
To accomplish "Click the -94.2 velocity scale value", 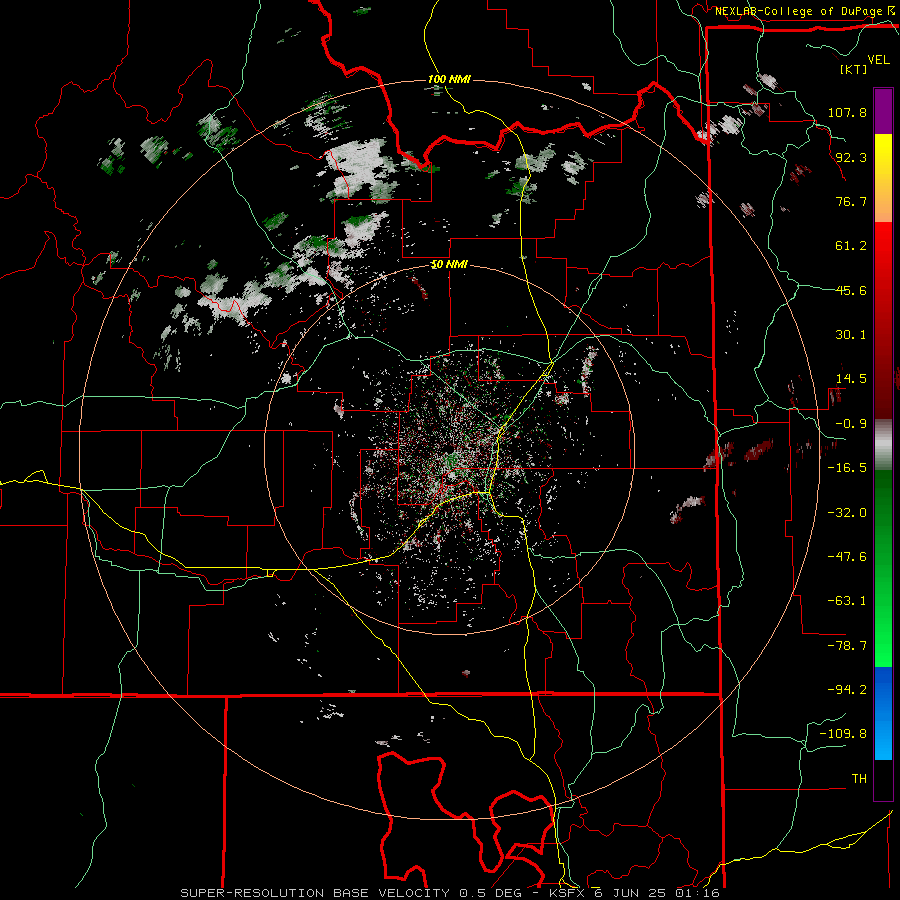I will click(x=847, y=690).
